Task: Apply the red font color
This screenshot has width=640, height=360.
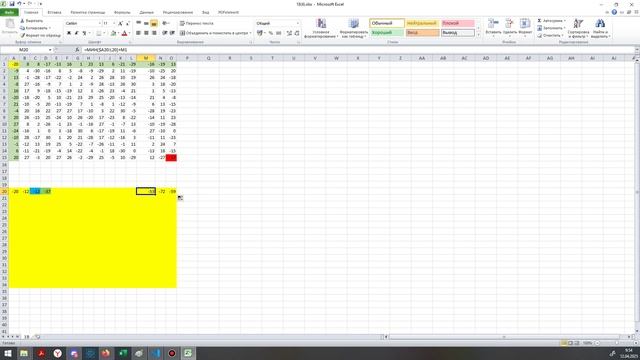Action: pos(124,33)
